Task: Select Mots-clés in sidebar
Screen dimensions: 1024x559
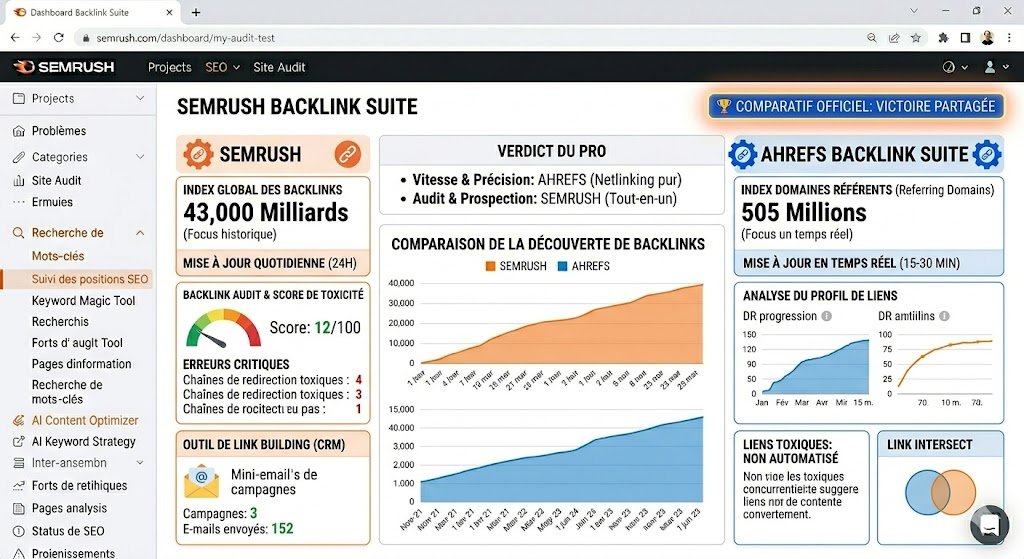Action: pos(58,256)
